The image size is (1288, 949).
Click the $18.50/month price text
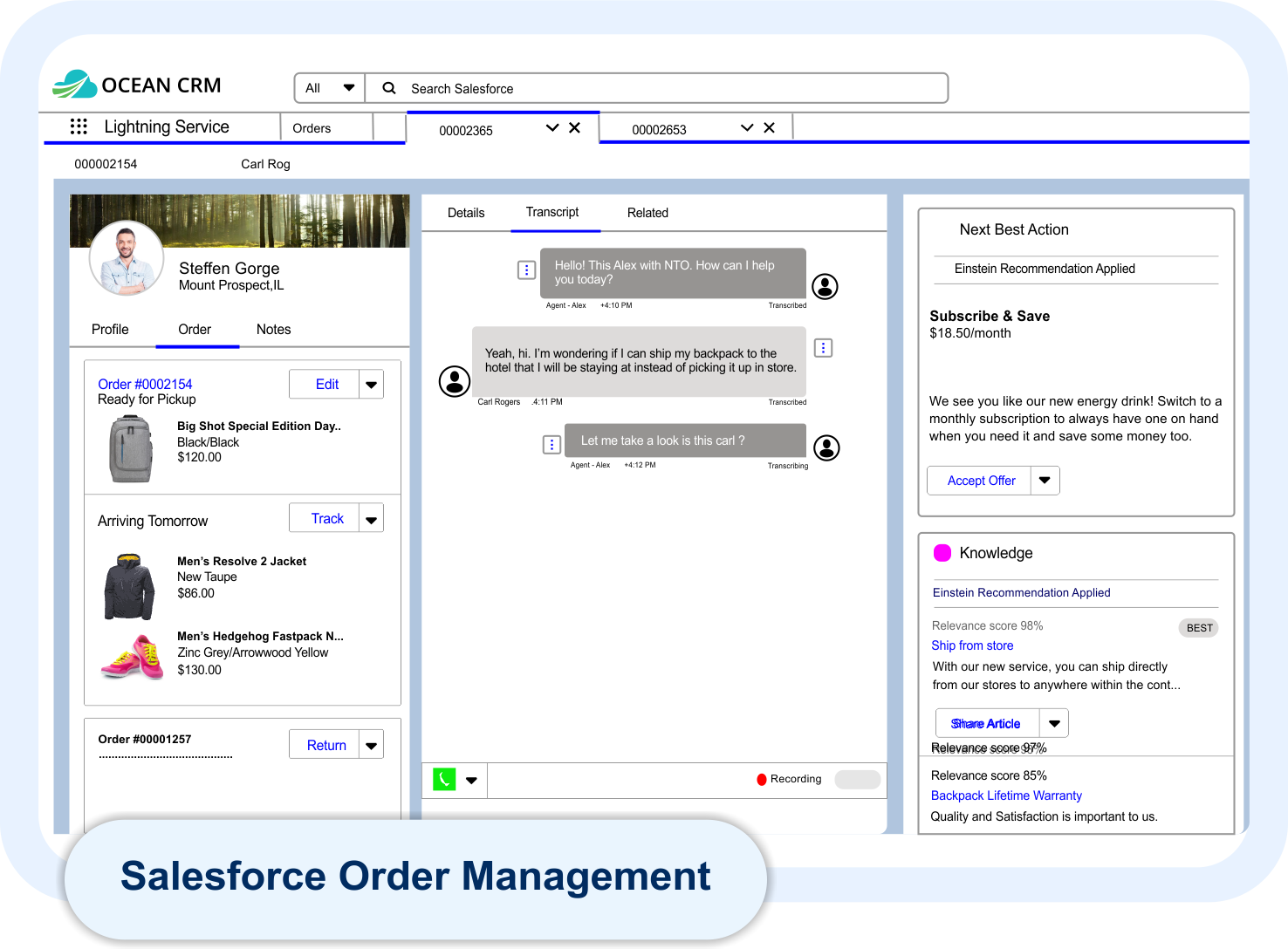point(970,333)
